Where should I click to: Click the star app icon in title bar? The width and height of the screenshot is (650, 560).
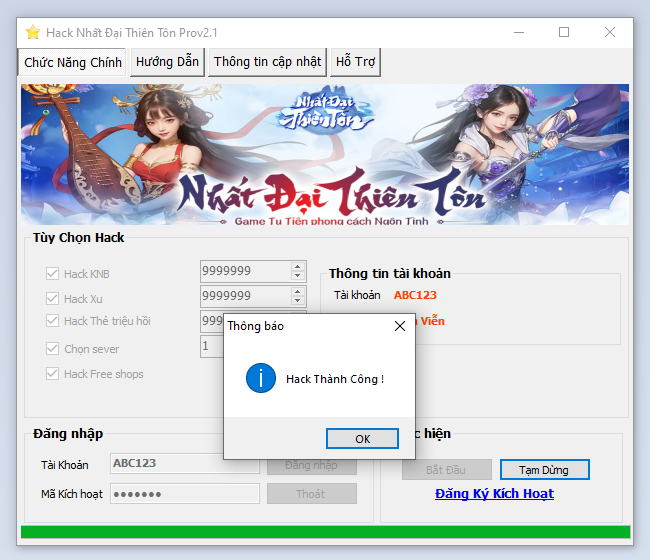(33, 32)
